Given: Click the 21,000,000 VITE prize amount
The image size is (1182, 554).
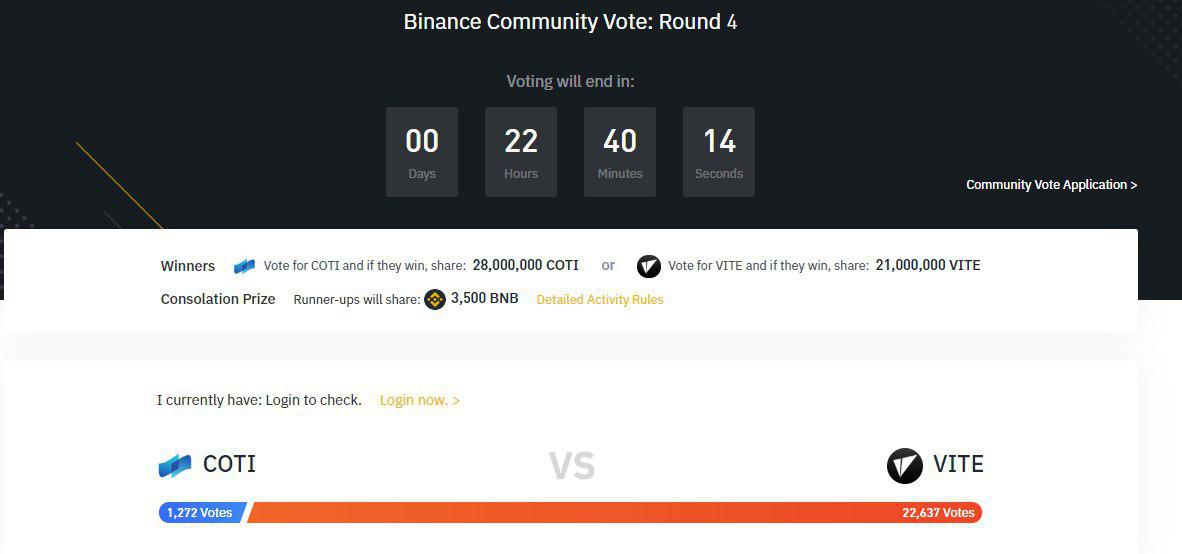Looking at the screenshot, I should 928,266.
